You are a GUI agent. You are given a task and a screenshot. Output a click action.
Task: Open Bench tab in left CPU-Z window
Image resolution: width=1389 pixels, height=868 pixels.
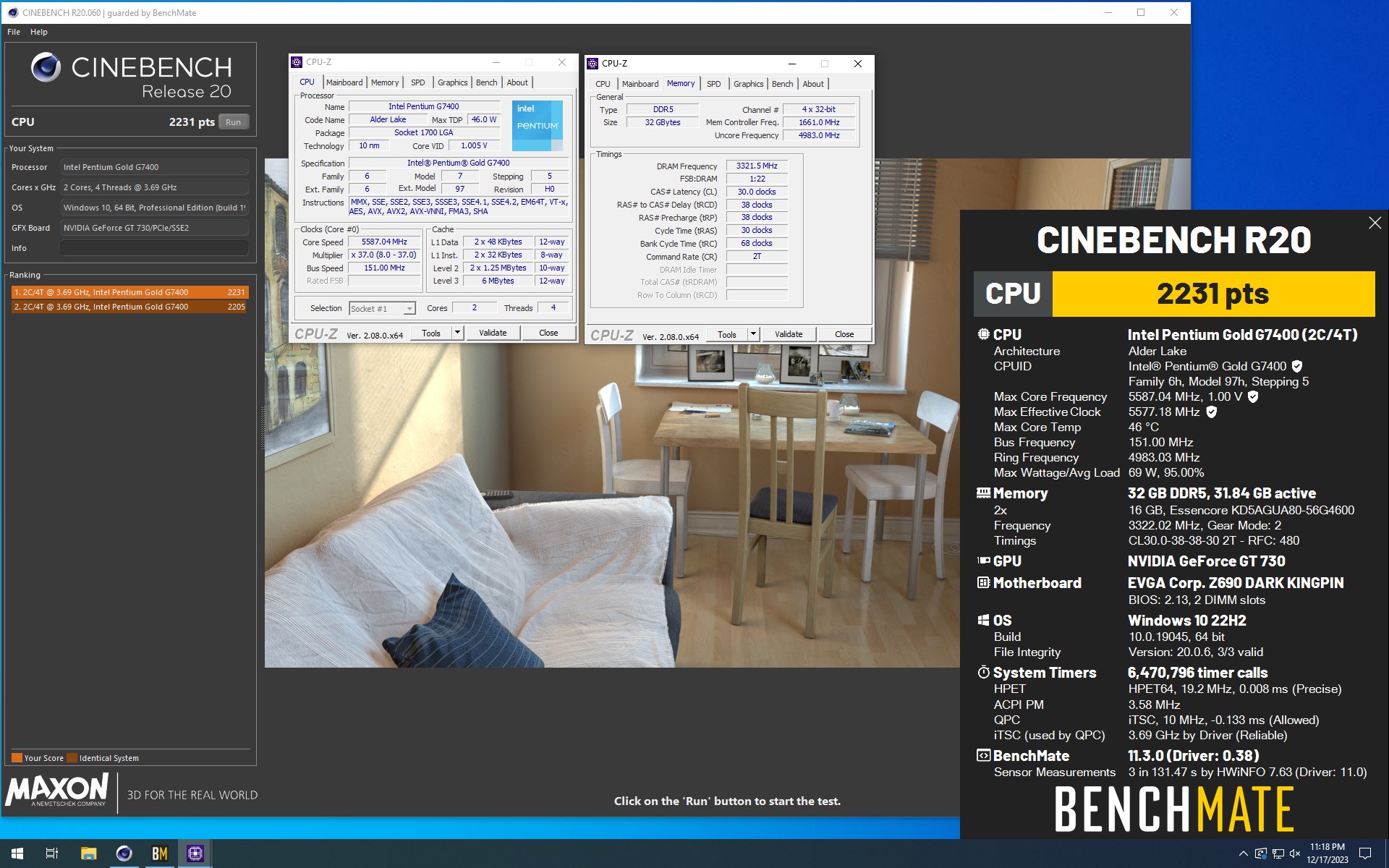[x=487, y=82]
